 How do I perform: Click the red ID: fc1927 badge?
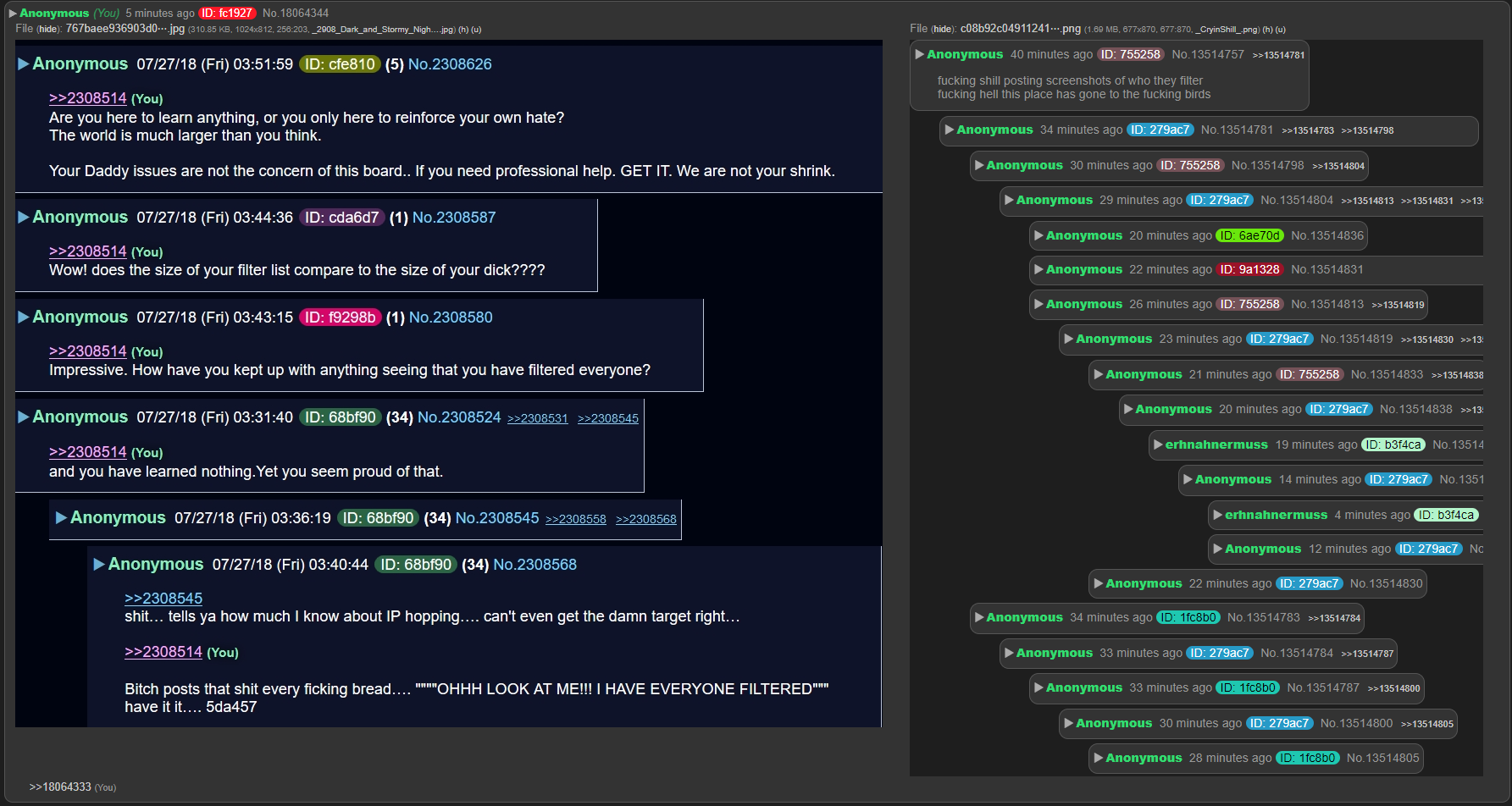coord(227,14)
